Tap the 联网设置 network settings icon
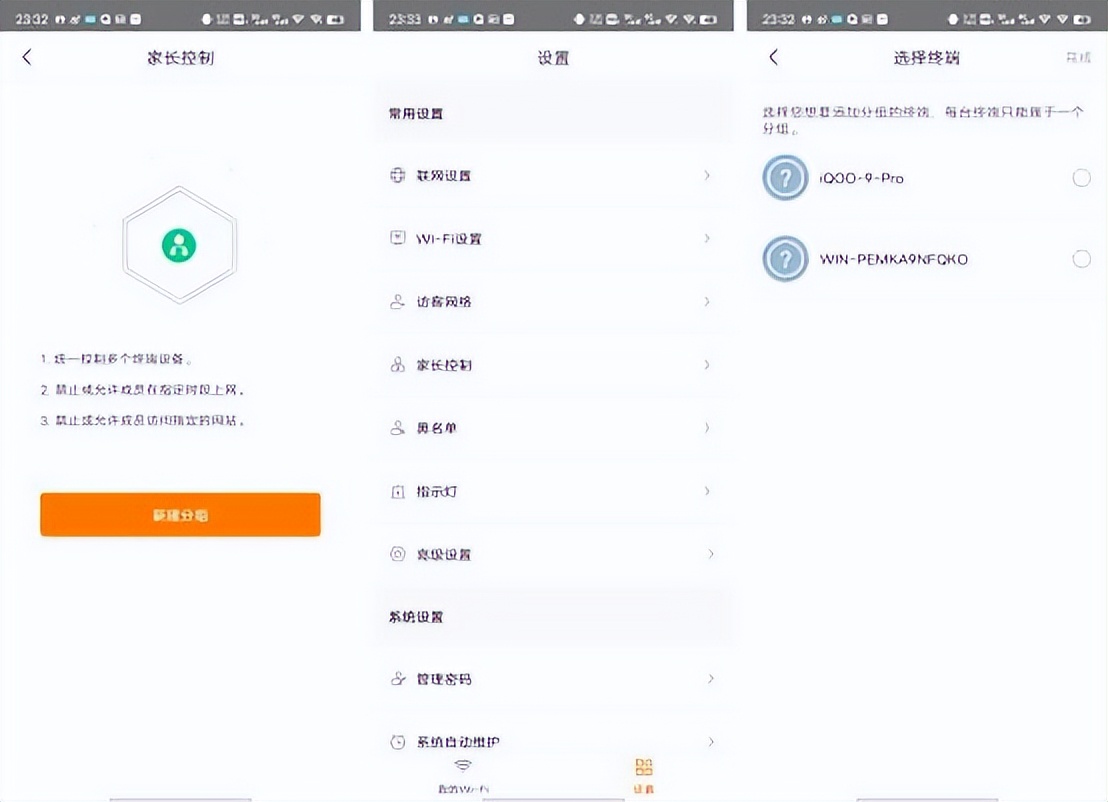 pos(397,174)
